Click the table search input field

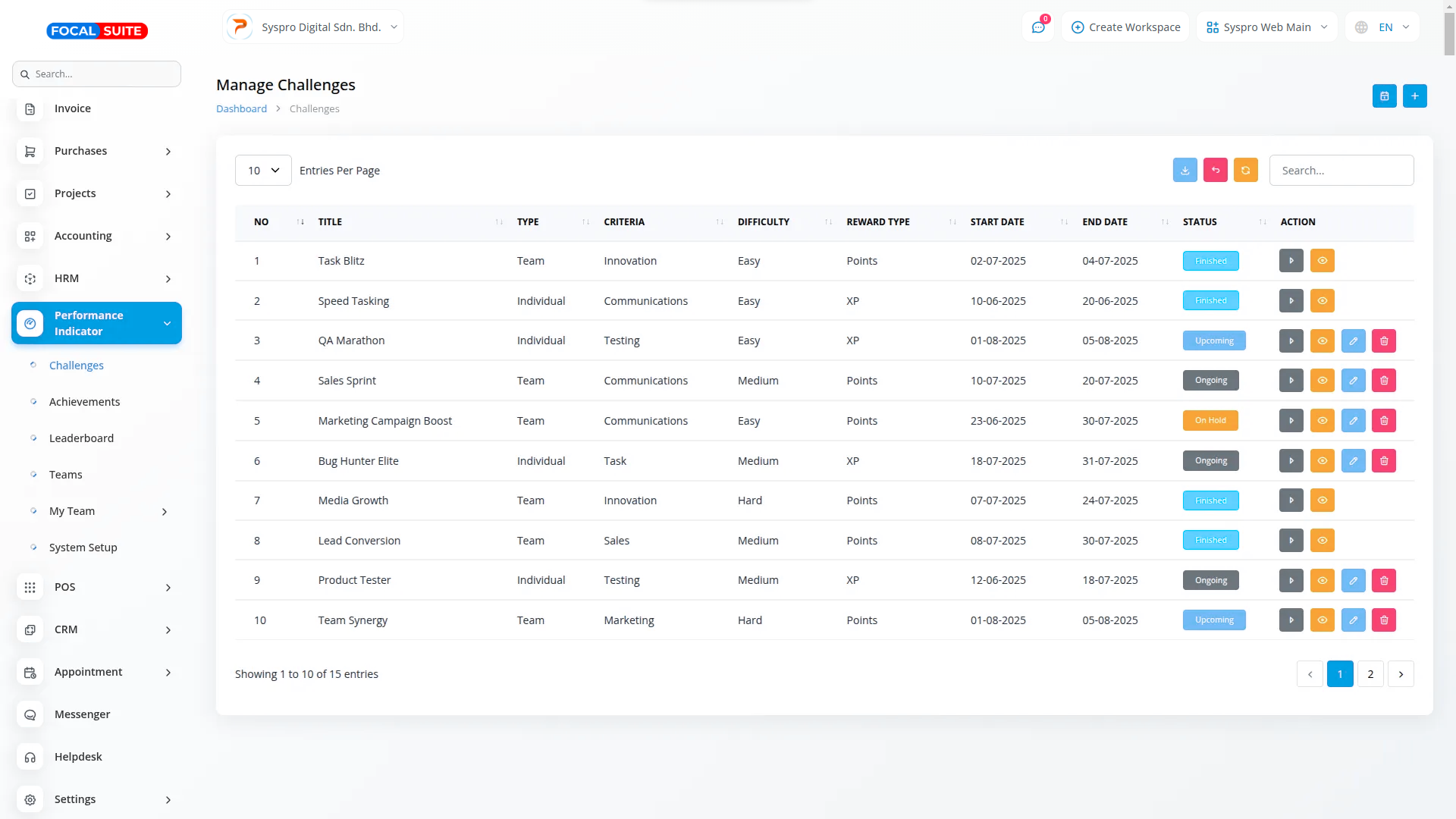tap(1341, 171)
